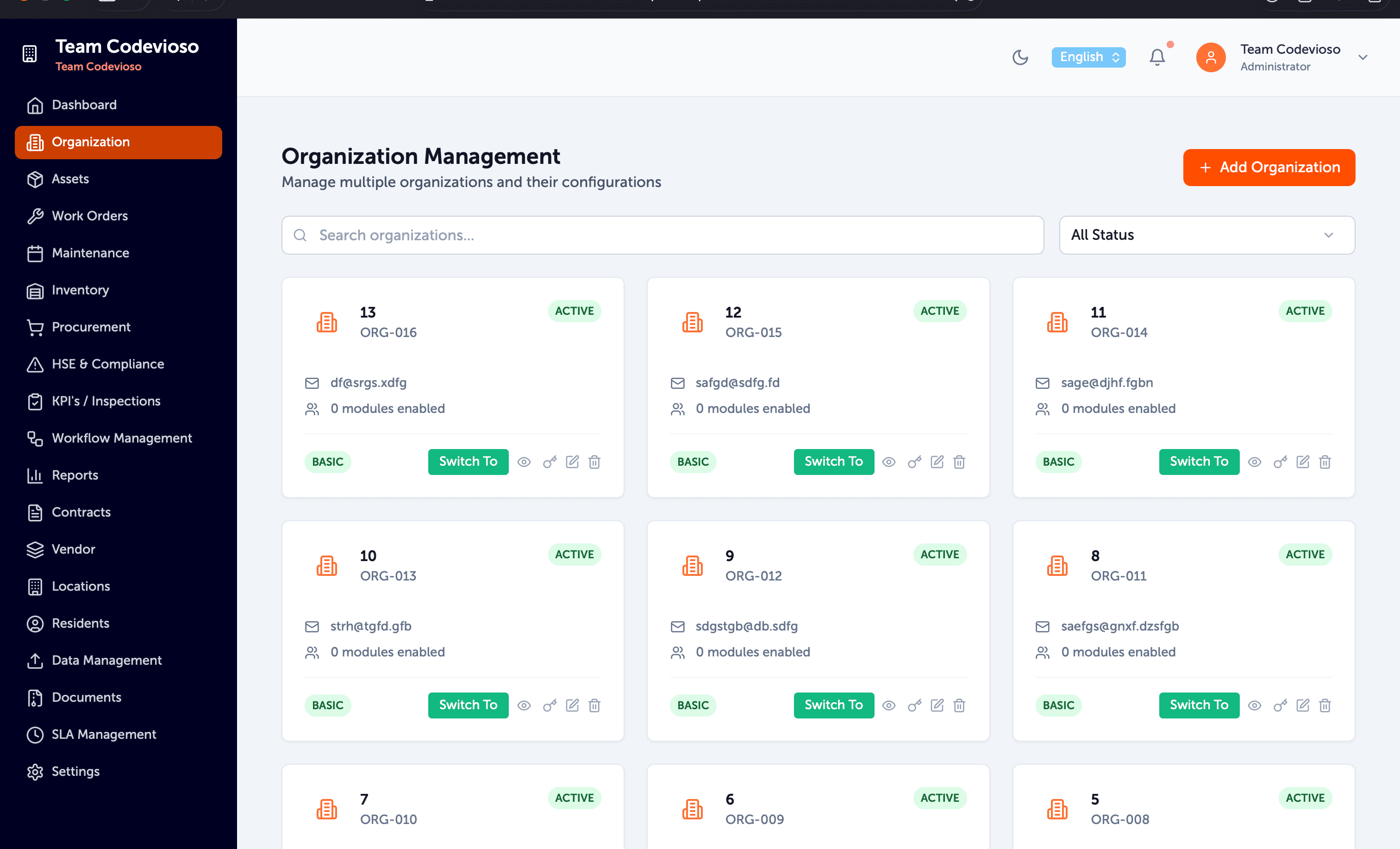Edit organization ORG-012 with the pencil icon
The width and height of the screenshot is (1400, 849).
937,705
